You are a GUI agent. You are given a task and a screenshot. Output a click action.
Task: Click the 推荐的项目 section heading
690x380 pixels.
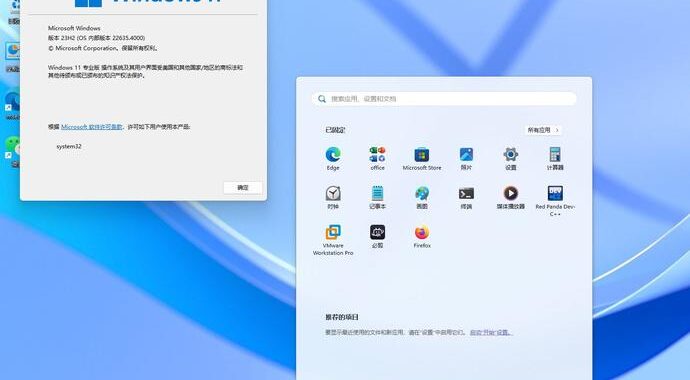pyautogui.click(x=342, y=317)
